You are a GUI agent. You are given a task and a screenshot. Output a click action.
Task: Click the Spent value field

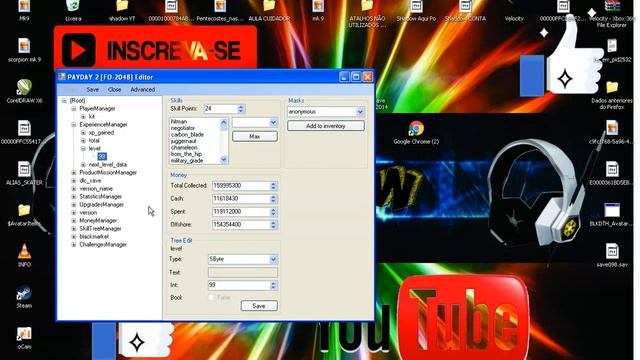click(241, 211)
